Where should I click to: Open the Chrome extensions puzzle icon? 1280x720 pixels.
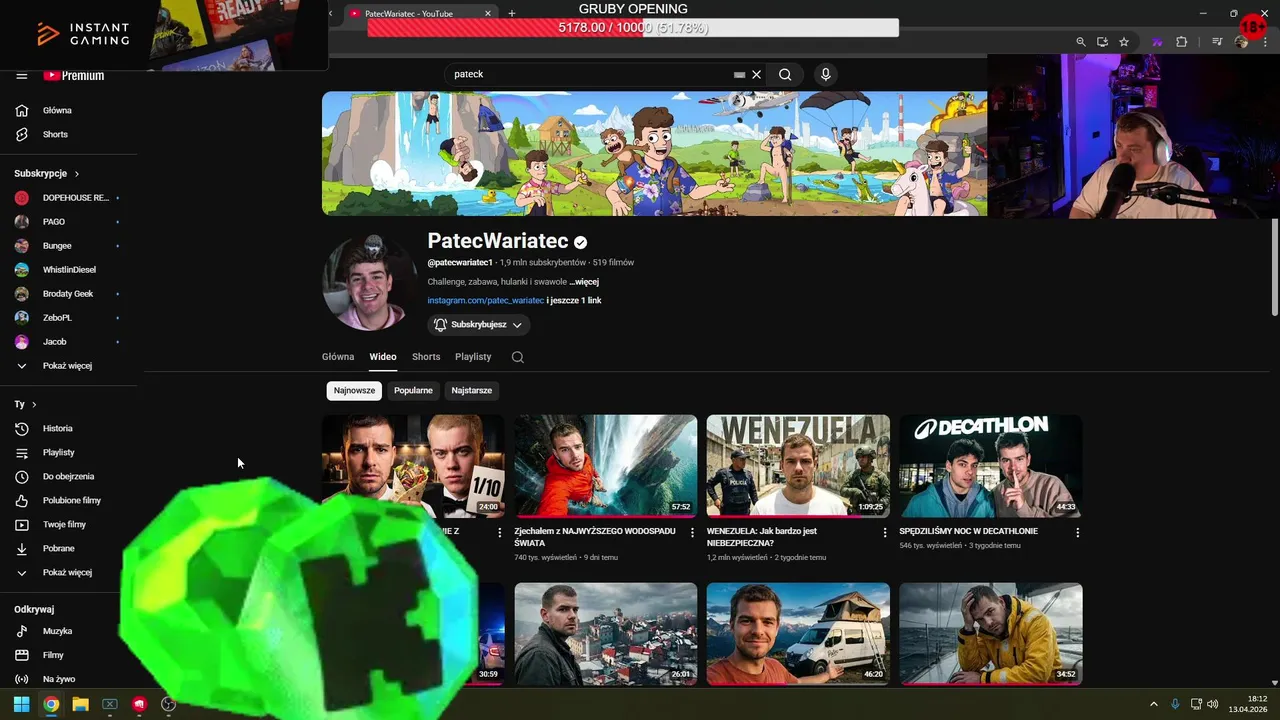click(1181, 42)
